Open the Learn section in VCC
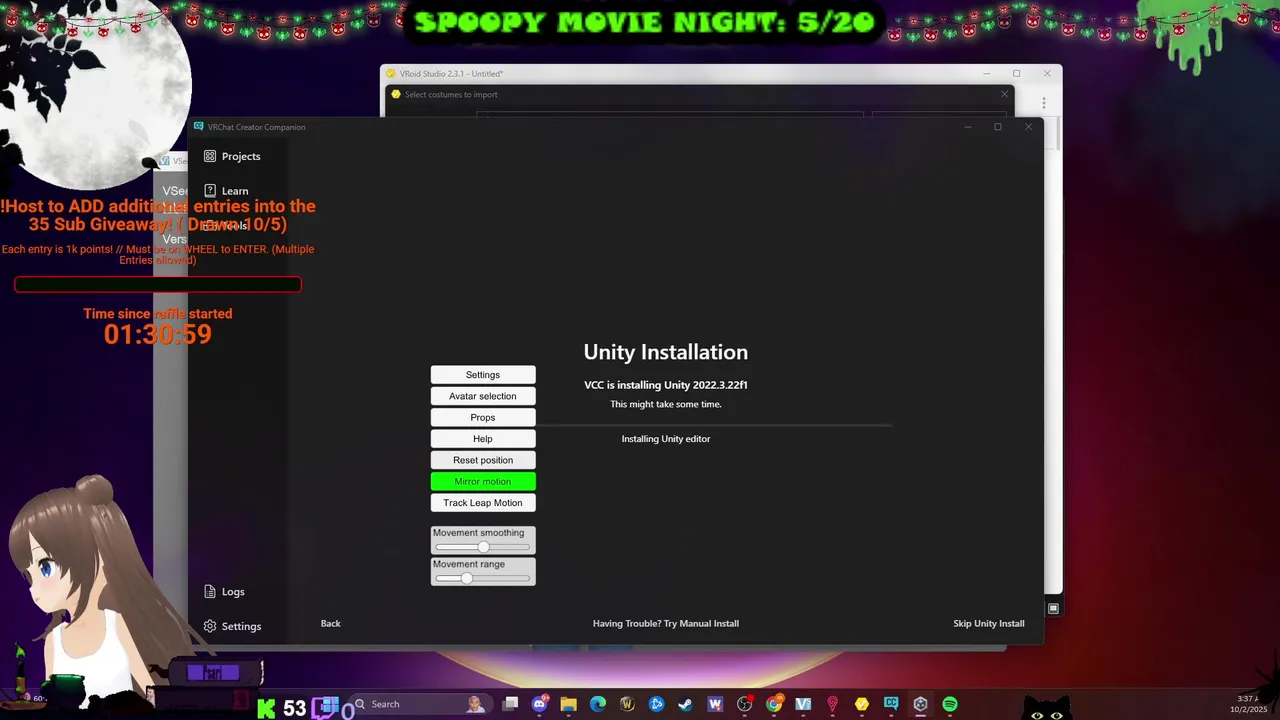 tap(226, 191)
